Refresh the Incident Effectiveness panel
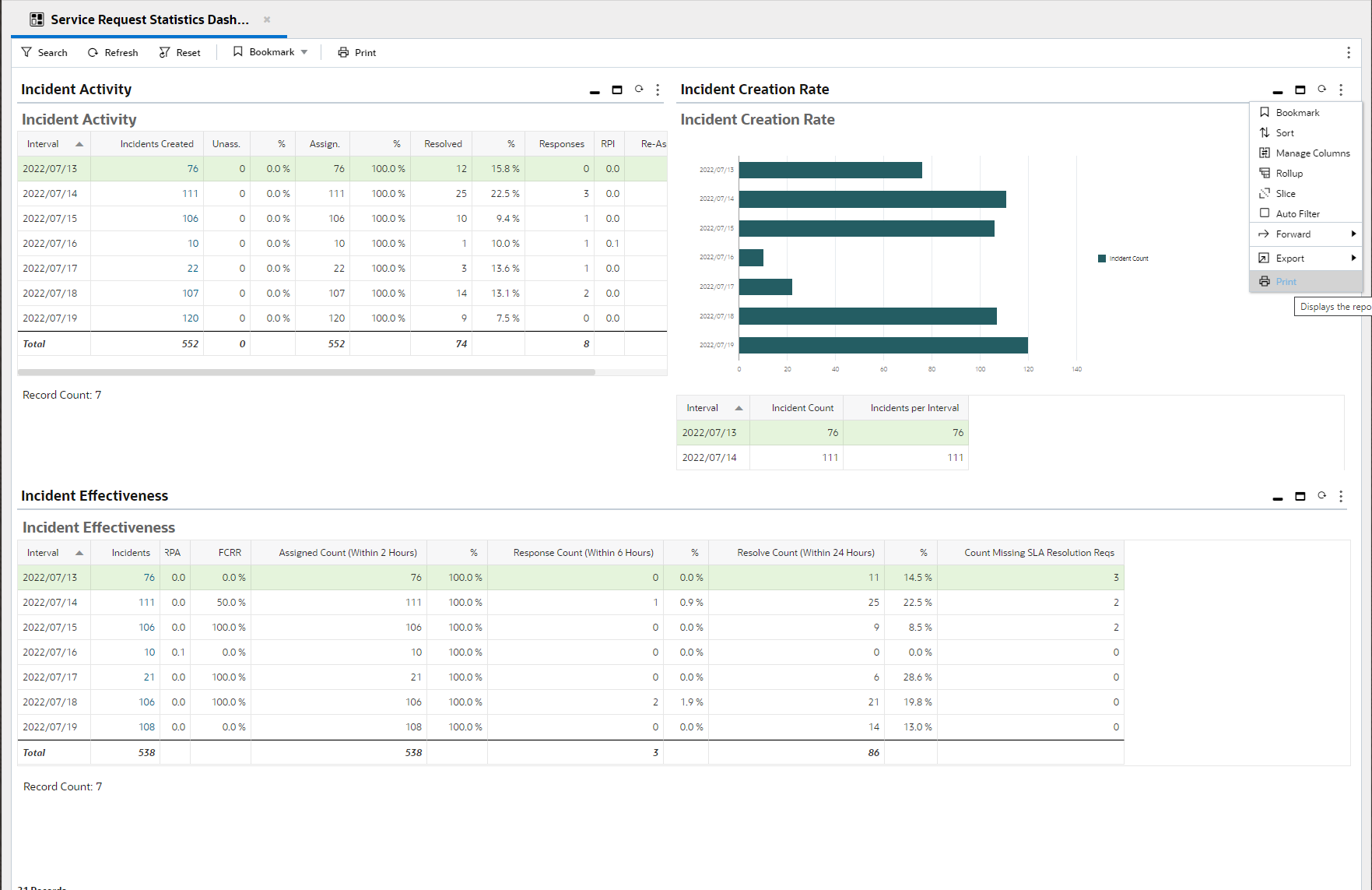This screenshot has height=890, width=1372. coord(1321,496)
